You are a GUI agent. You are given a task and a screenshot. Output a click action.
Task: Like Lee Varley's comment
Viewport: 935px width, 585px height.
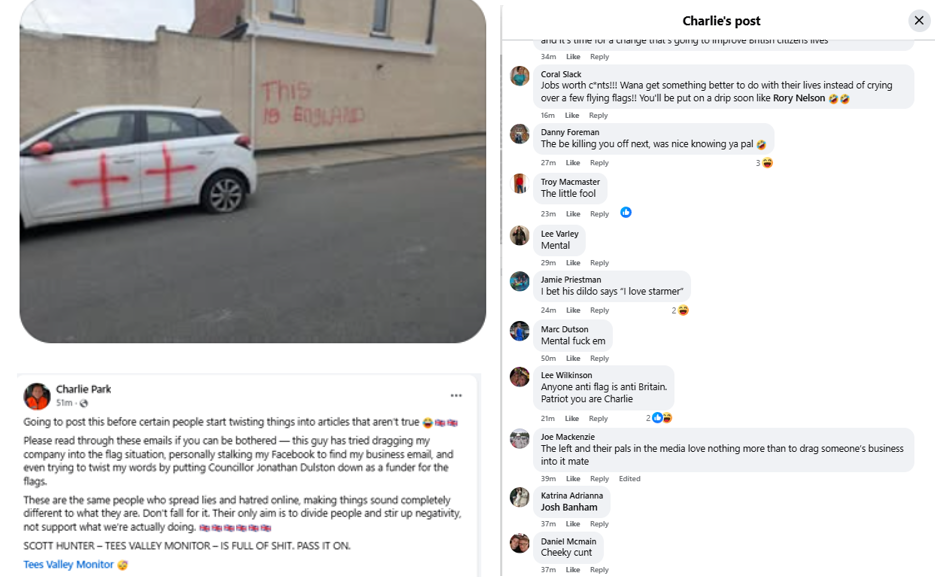tap(573, 263)
